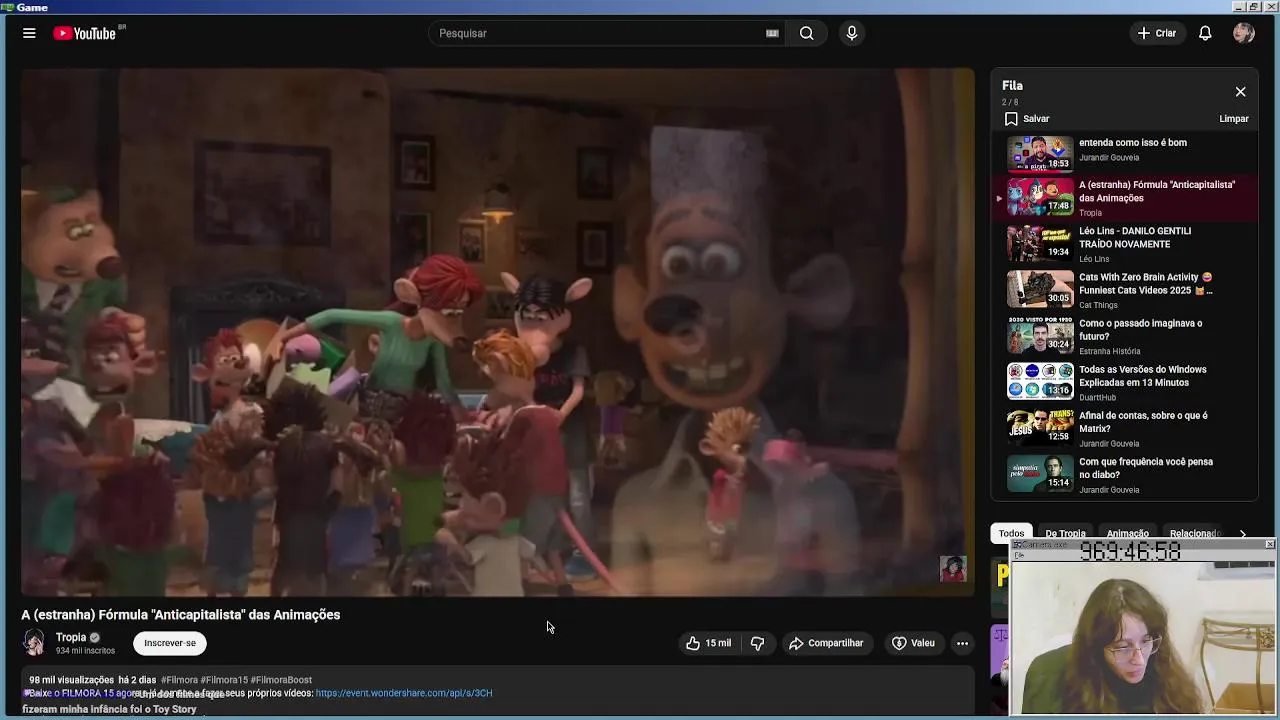Select the Animação filter chip
Screen dimensions: 1280x720
click(1127, 533)
